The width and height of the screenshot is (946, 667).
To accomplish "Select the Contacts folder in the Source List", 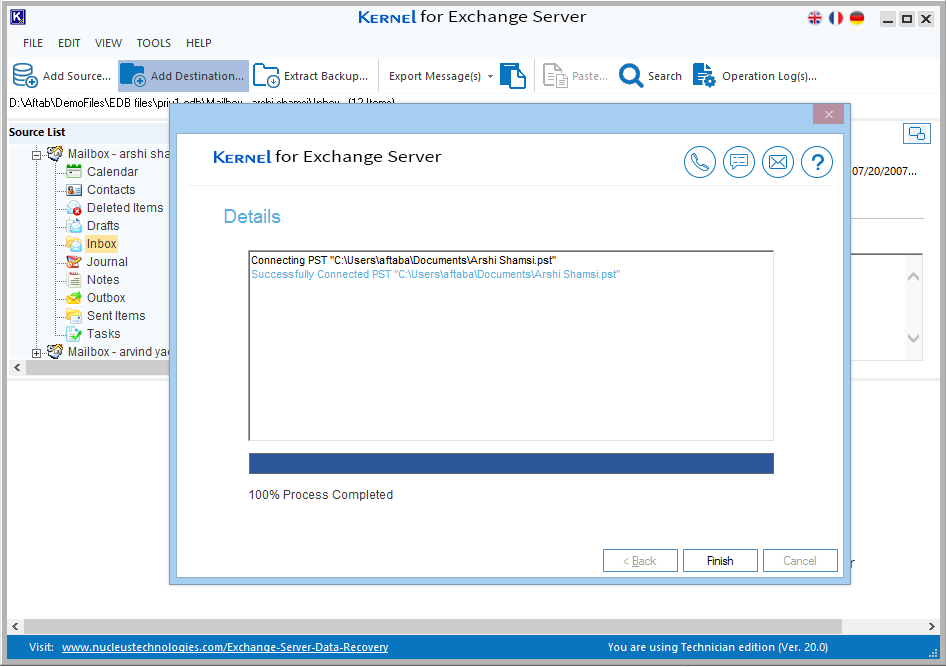I will (111, 190).
